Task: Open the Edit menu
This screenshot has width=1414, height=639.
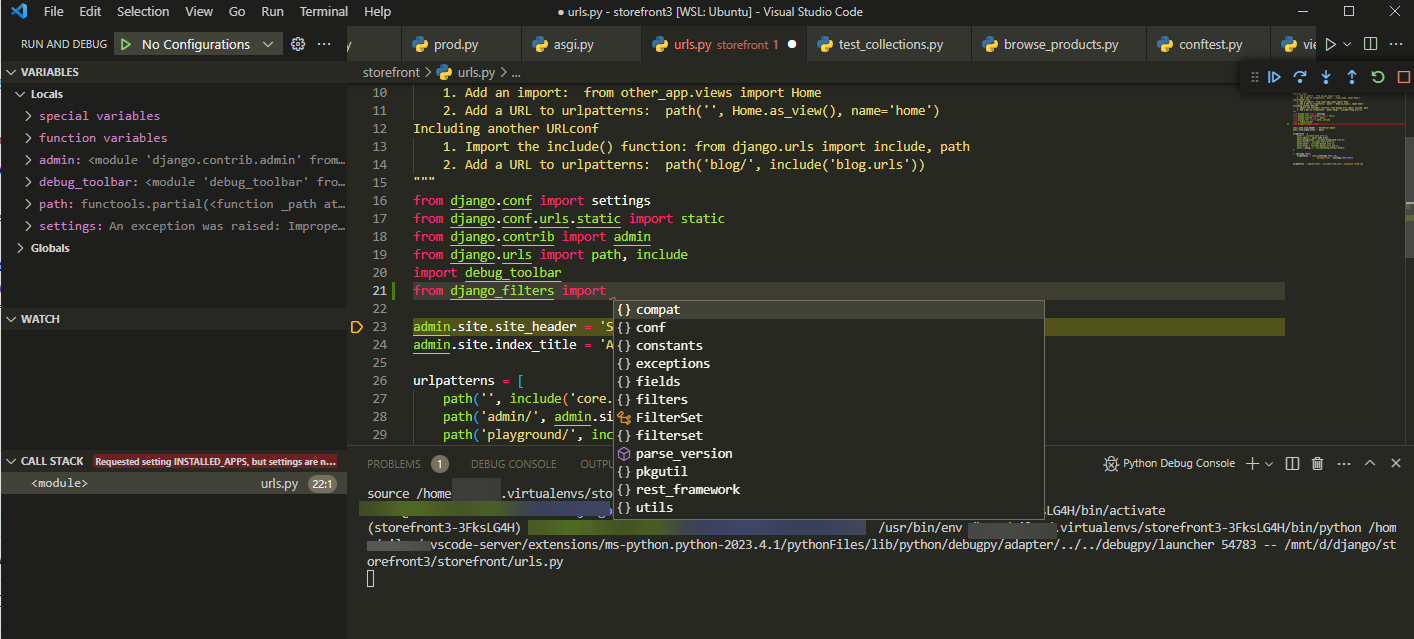Action: click(x=90, y=12)
